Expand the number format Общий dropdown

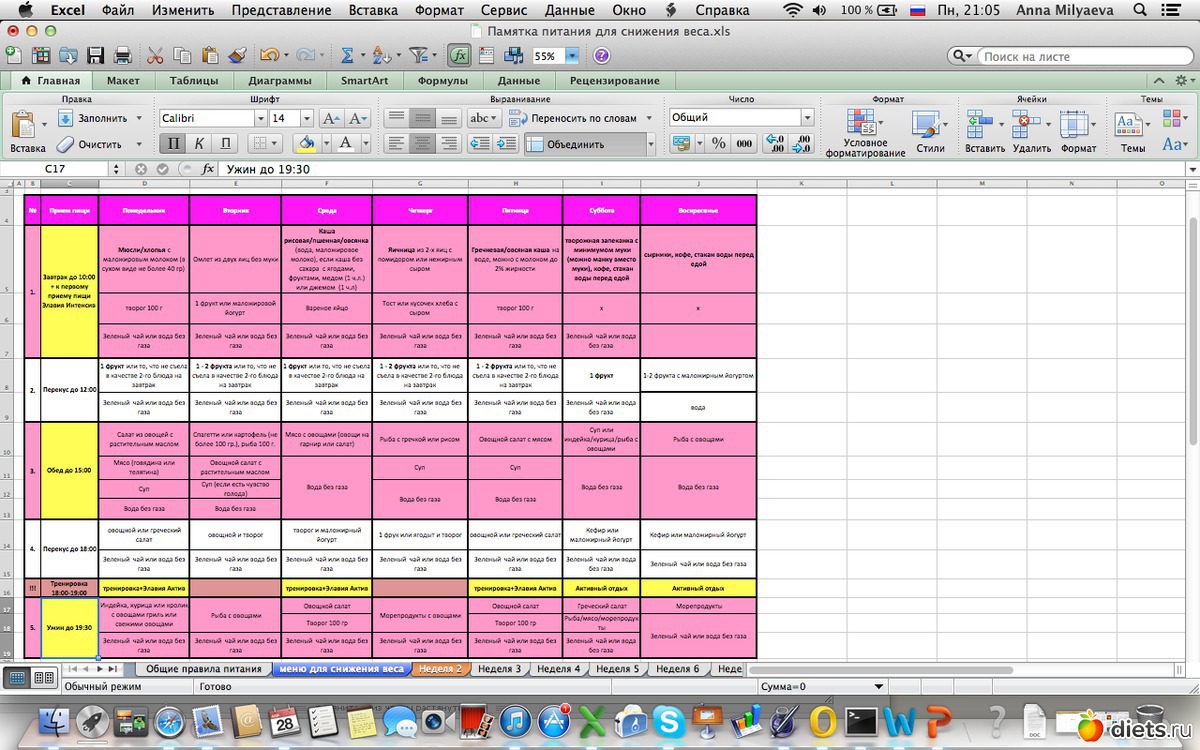(x=807, y=118)
